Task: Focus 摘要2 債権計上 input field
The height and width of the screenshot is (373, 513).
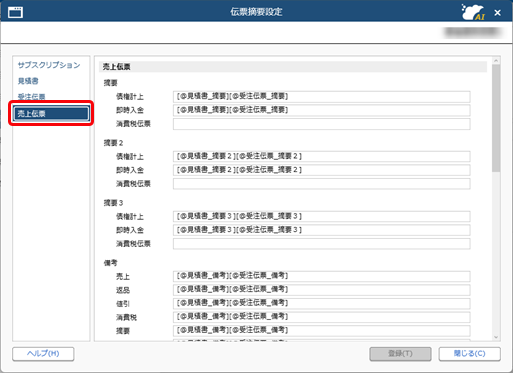Action: (322, 156)
